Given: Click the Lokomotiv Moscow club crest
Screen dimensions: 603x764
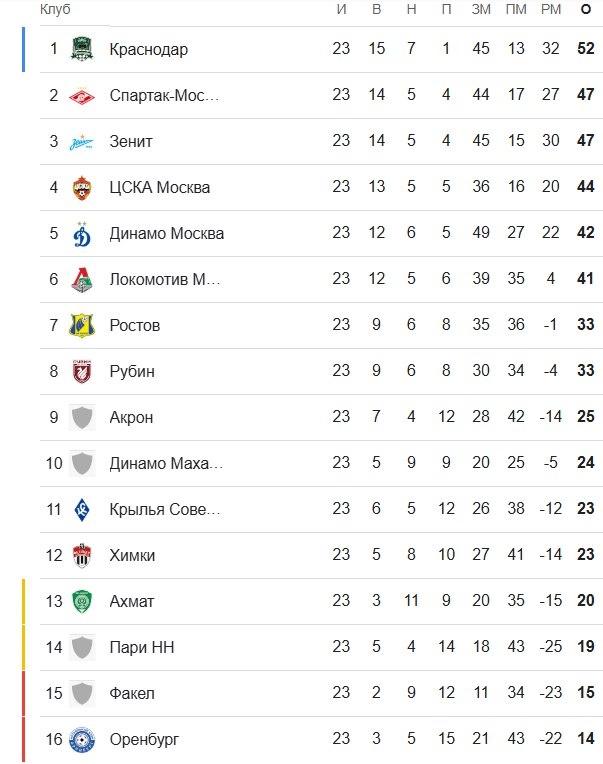Looking at the screenshot, I should coord(82,280).
